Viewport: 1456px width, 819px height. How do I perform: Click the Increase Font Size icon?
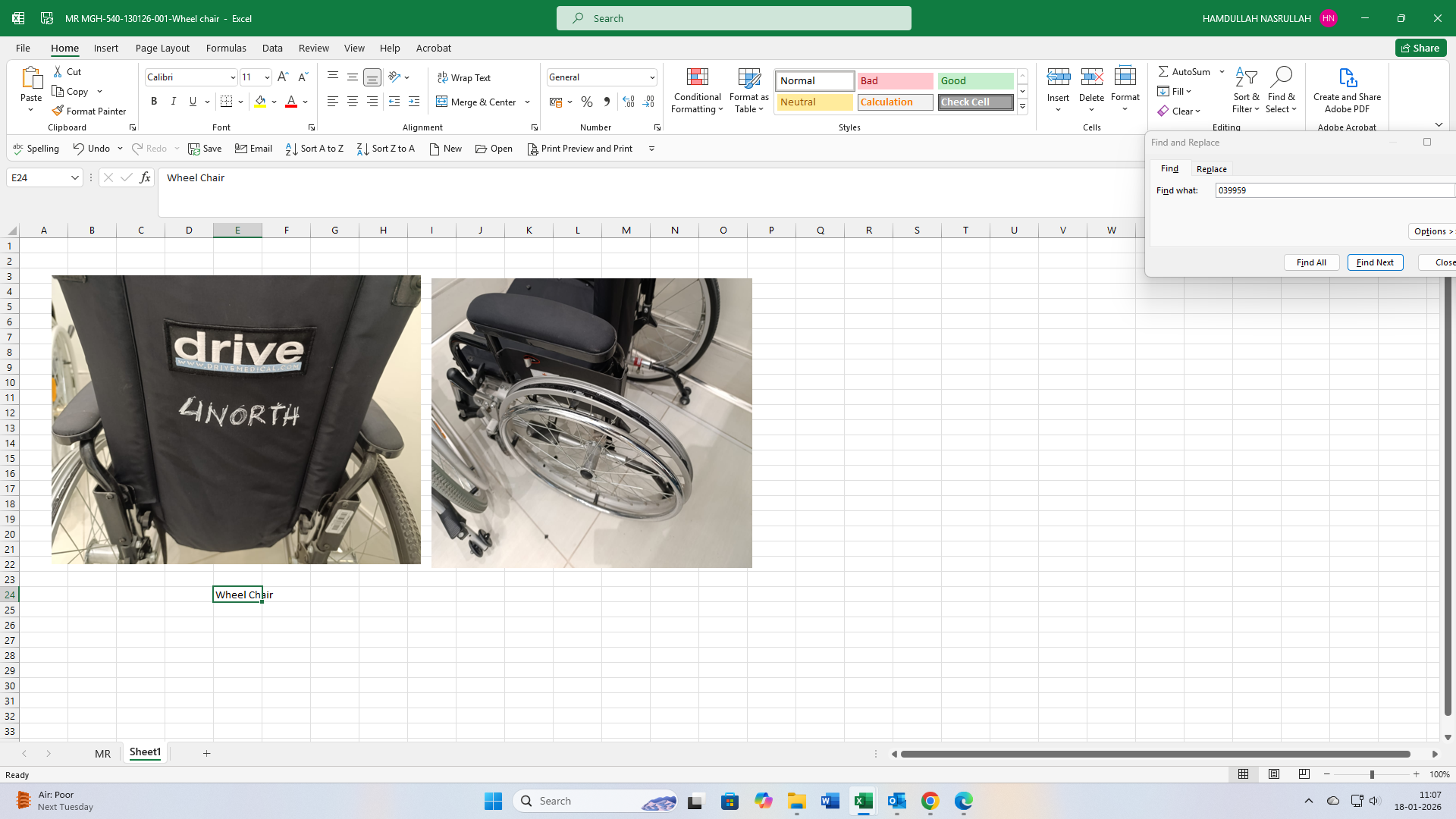[x=283, y=77]
